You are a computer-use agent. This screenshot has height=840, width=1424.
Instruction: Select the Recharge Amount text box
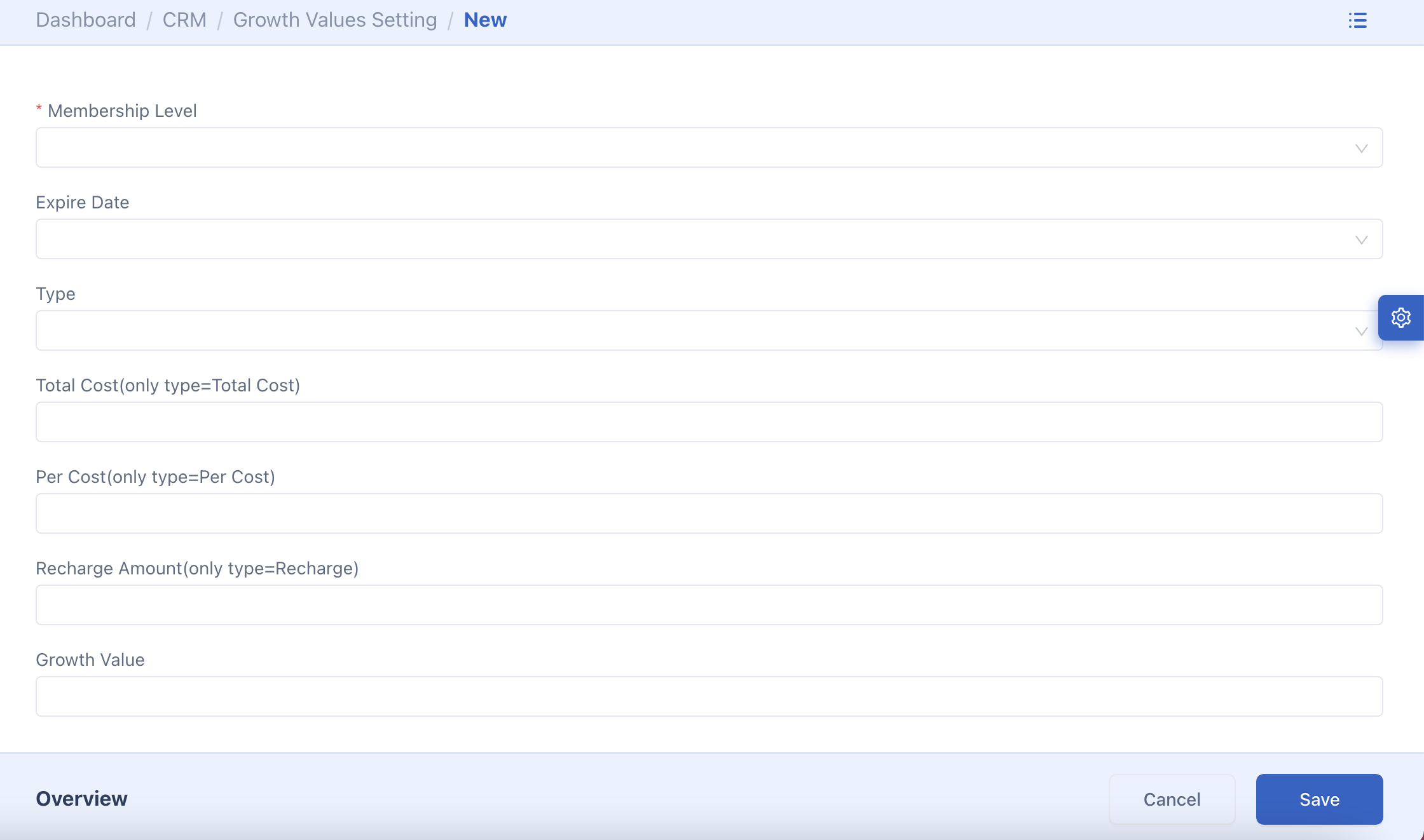point(709,605)
